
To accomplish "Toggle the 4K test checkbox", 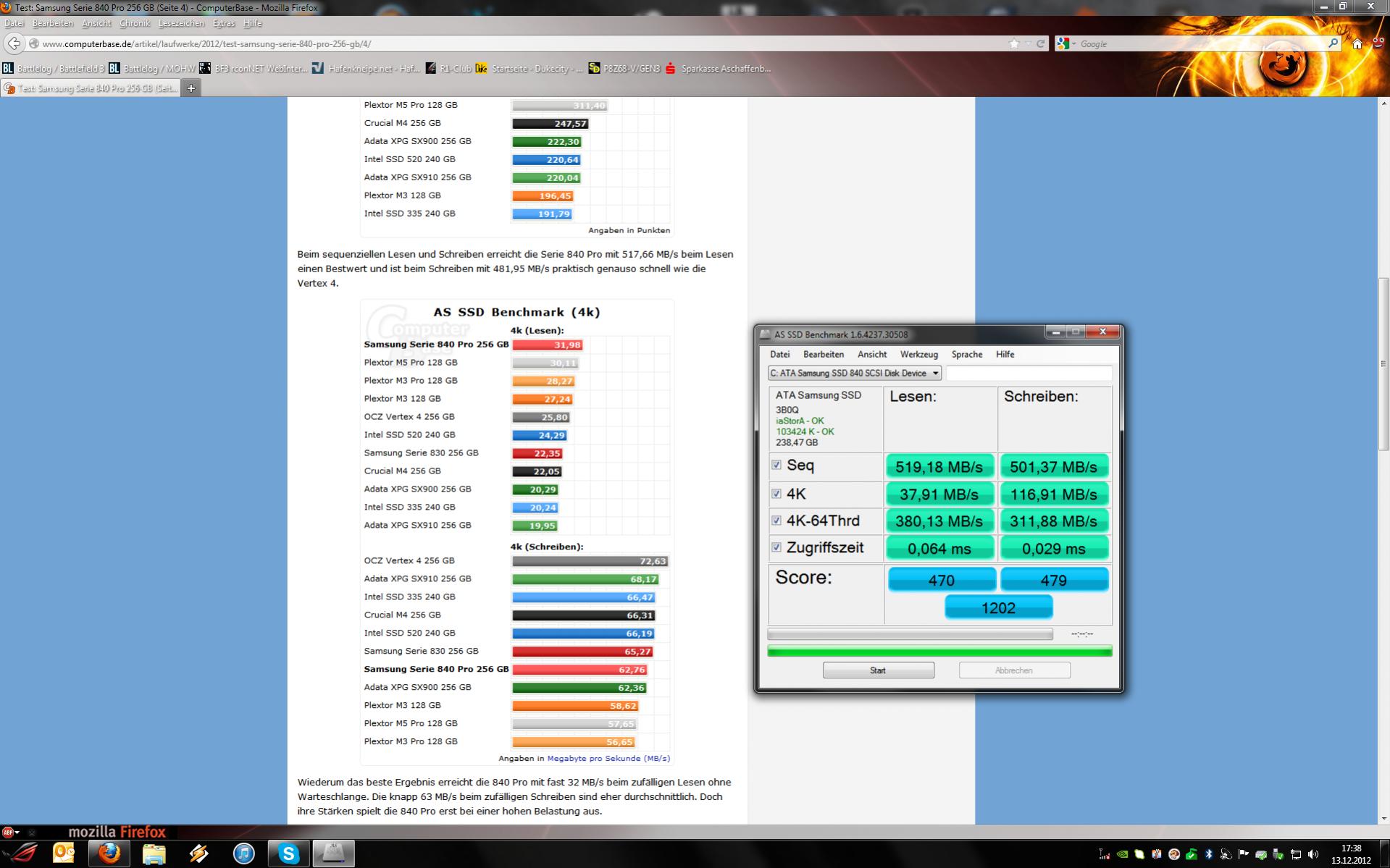I will tap(776, 494).
